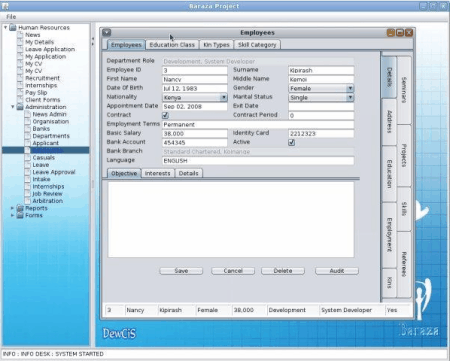The height and width of the screenshot is (361, 450).
Task: Click the Save button
Action: (181, 271)
